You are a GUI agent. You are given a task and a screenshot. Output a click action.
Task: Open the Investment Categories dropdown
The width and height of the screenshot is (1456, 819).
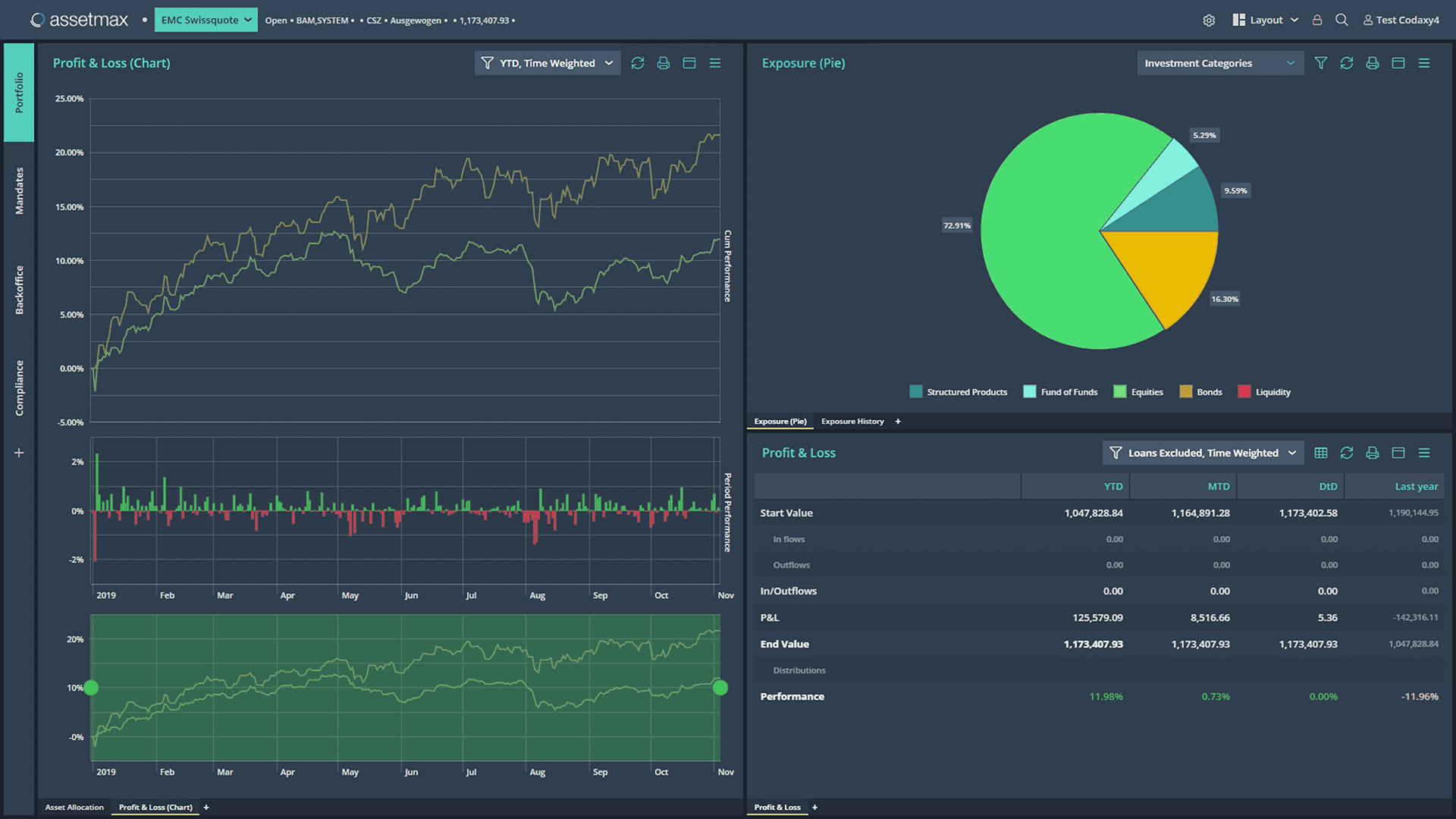click(x=1219, y=63)
